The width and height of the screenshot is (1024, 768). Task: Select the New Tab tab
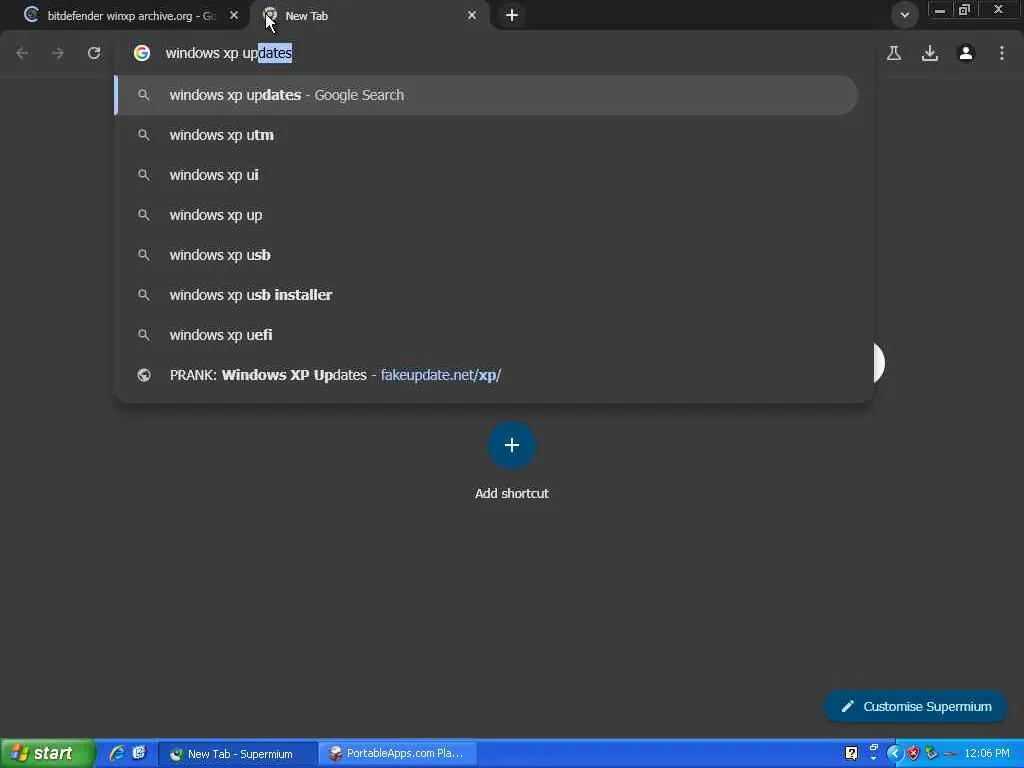(x=369, y=16)
